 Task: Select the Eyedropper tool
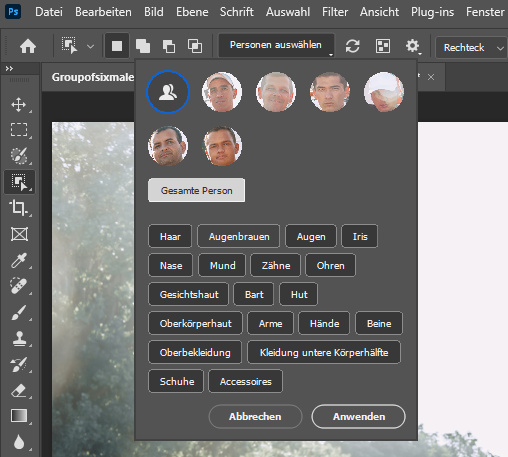(19, 260)
